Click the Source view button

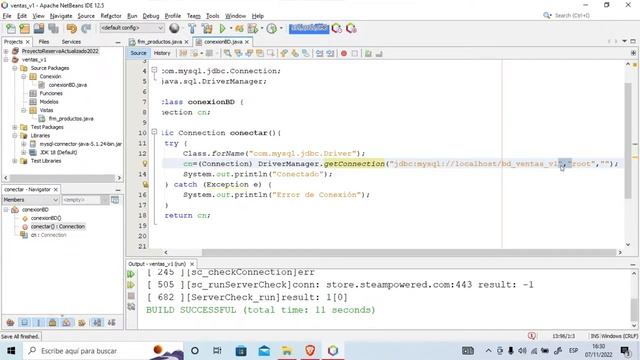tap(138, 53)
